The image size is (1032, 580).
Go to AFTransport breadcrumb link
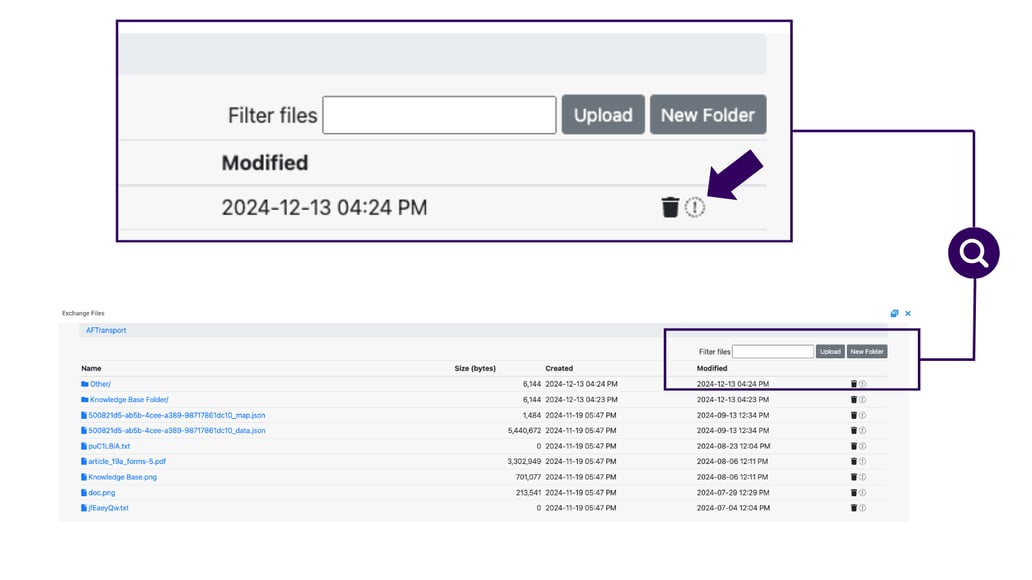click(x=106, y=330)
